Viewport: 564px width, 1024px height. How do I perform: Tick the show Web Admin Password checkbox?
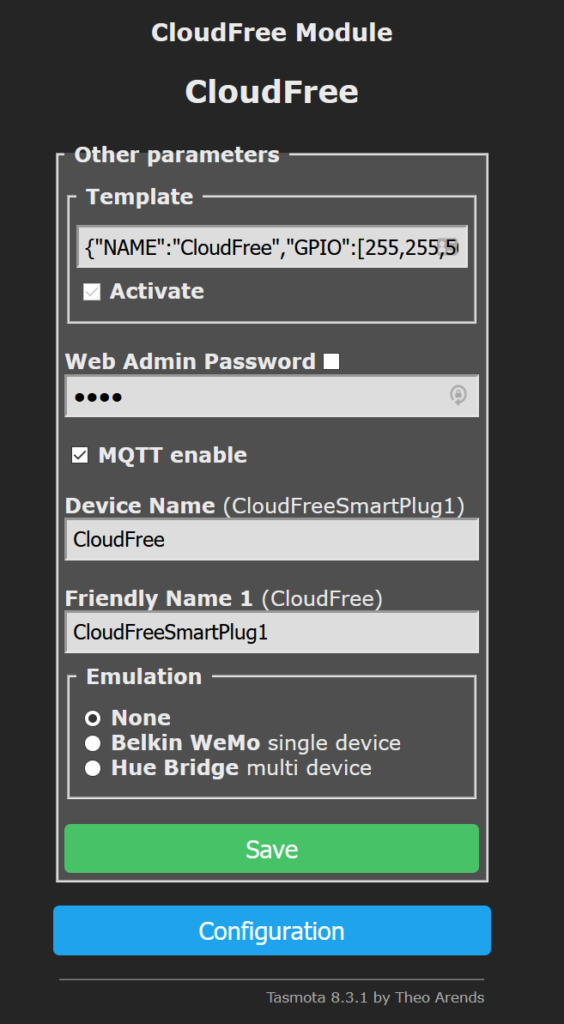(332, 361)
